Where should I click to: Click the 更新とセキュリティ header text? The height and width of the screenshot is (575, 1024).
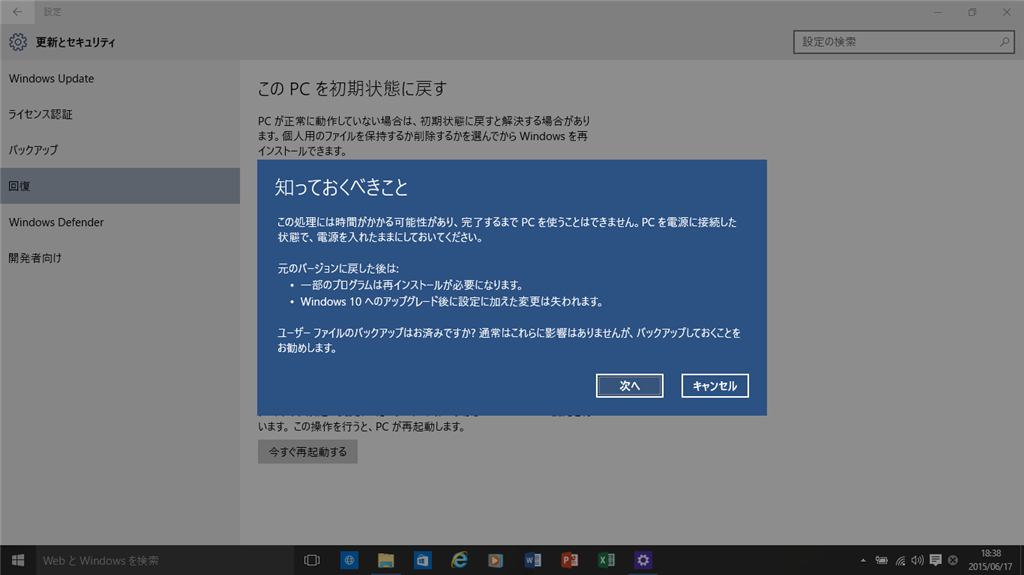tap(75, 42)
